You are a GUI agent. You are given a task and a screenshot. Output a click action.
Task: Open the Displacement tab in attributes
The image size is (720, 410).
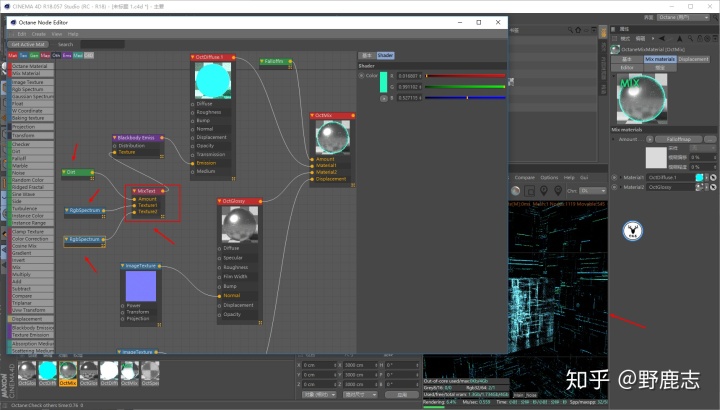coord(694,59)
